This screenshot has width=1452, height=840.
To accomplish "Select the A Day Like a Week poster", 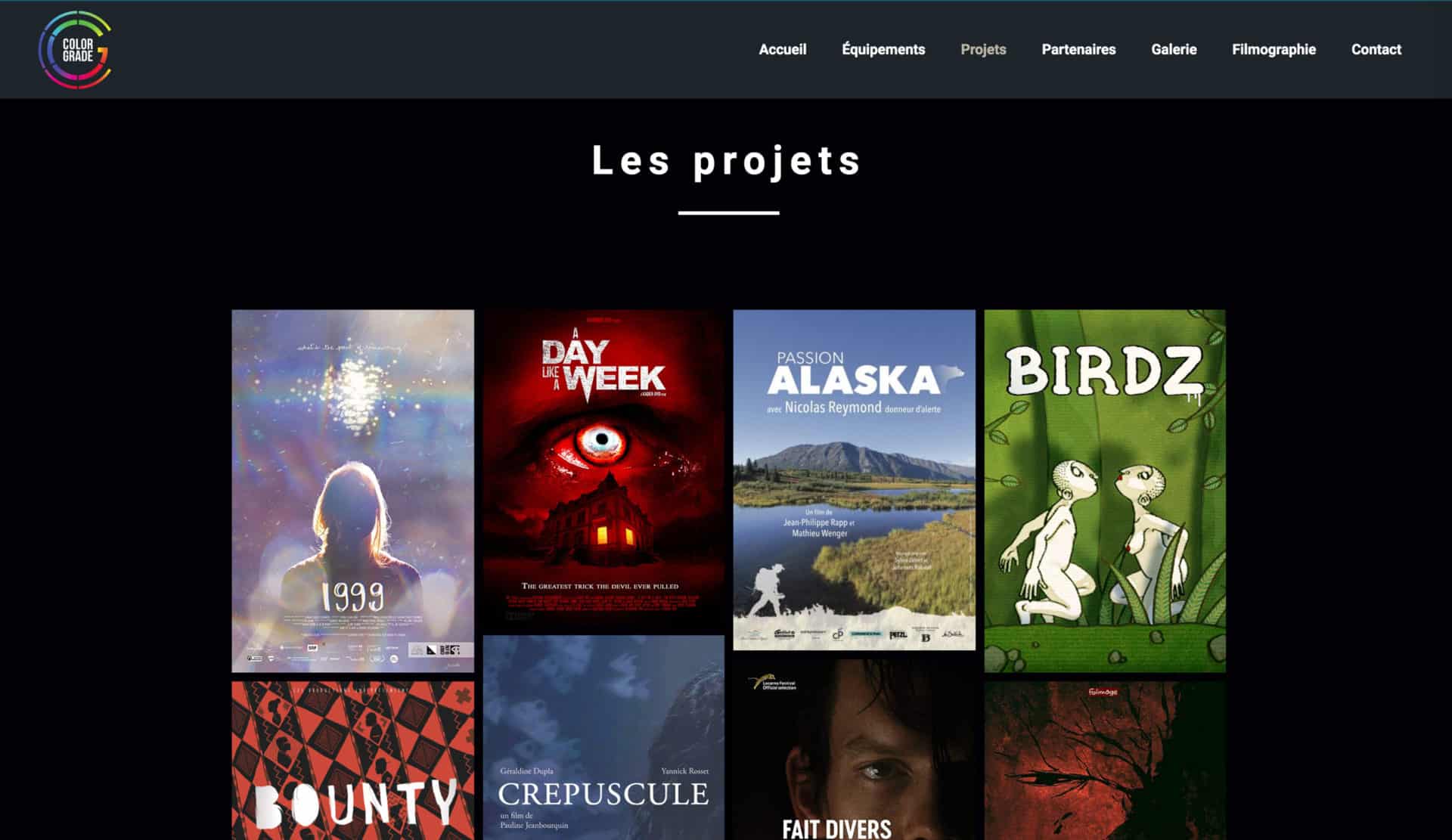I will point(603,467).
